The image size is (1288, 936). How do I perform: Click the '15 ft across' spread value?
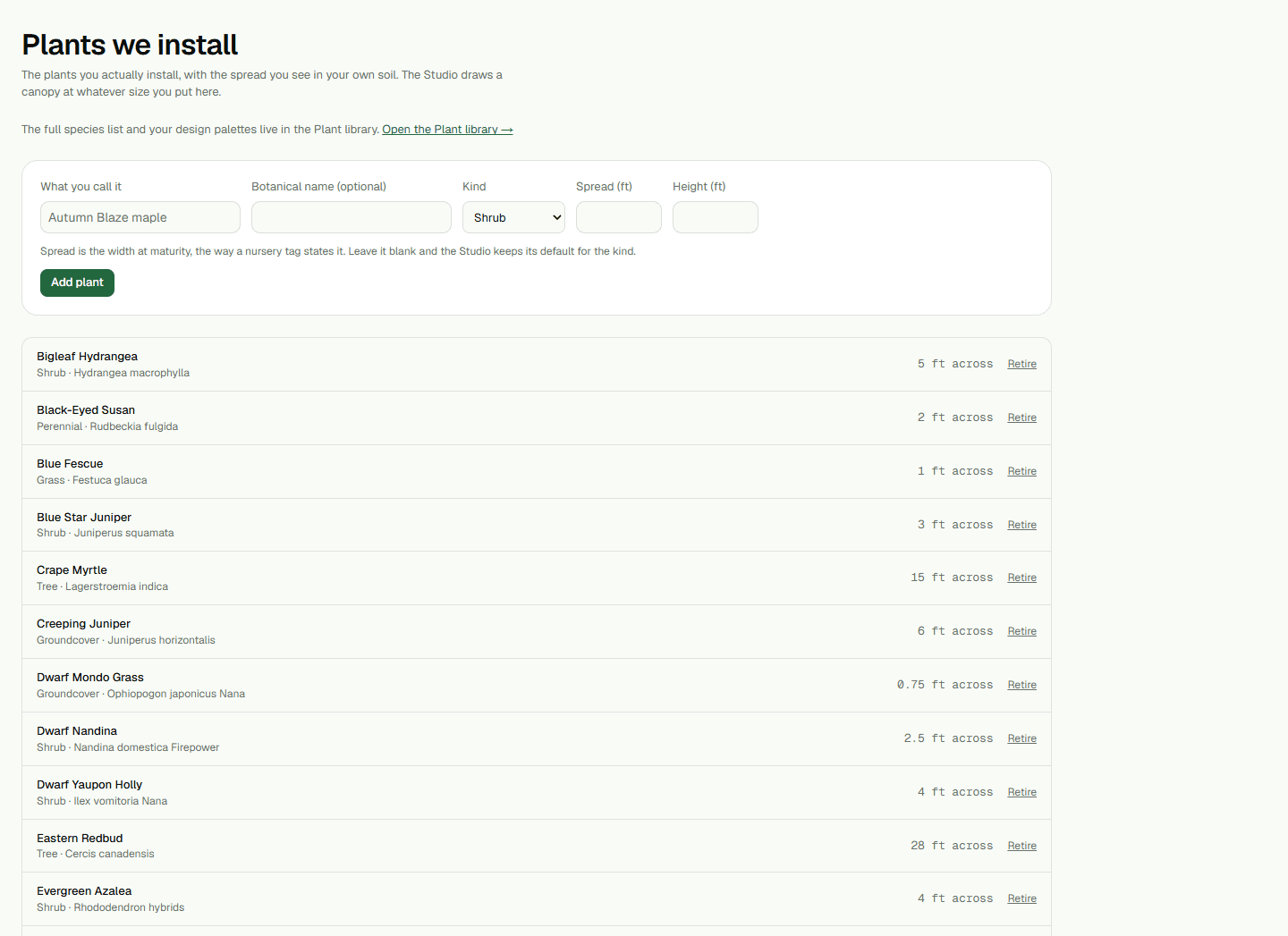pyautogui.click(x=952, y=578)
